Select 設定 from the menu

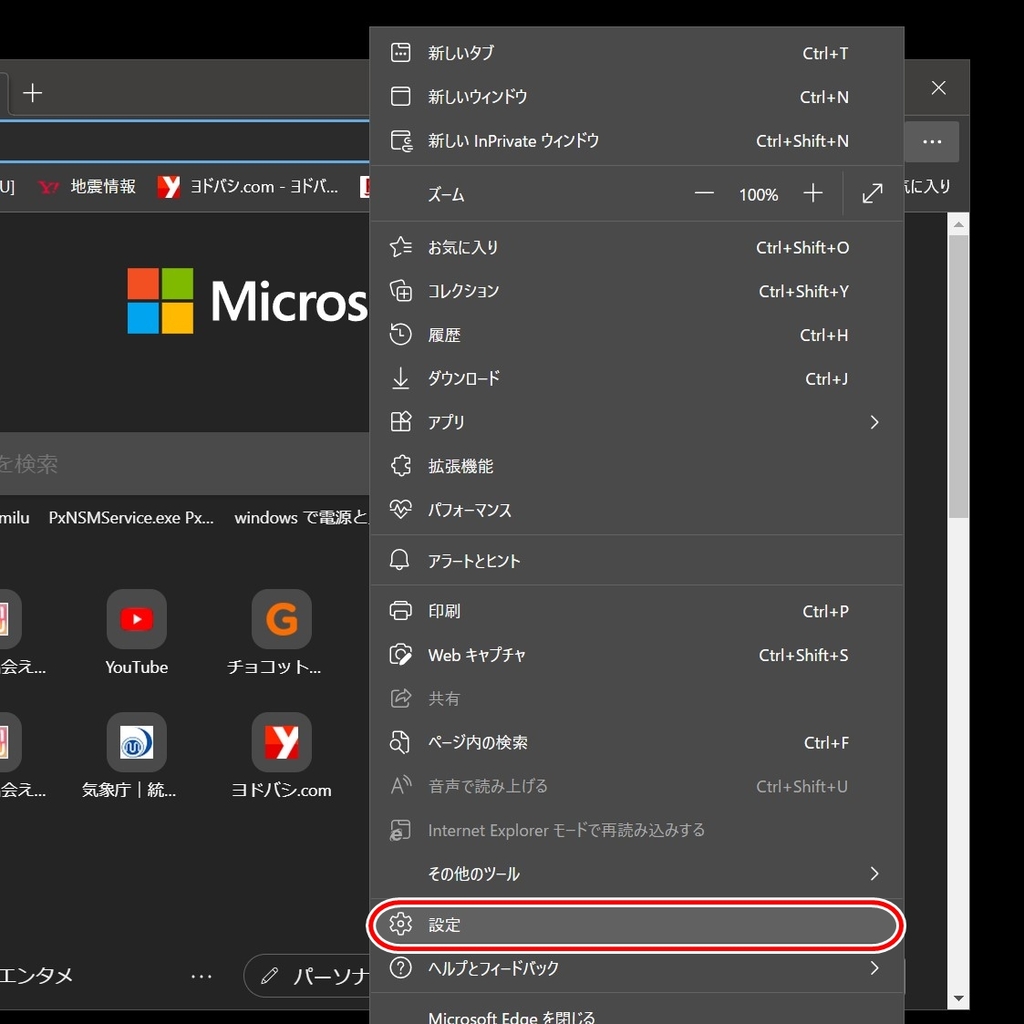pyautogui.click(x=636, y=925)
